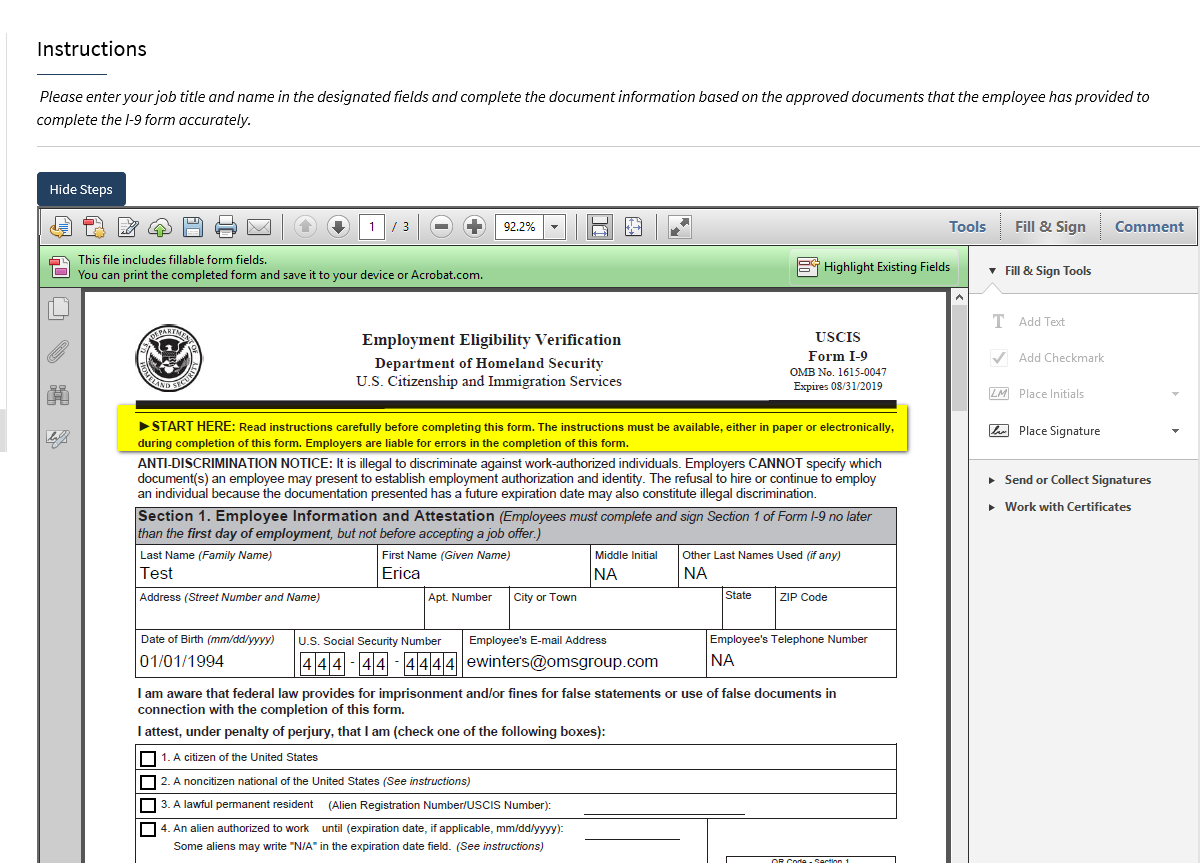This screenshot has height=863, width=1204.
Task: Check 'An alien authorized to work' box
Action: (148, 829)
